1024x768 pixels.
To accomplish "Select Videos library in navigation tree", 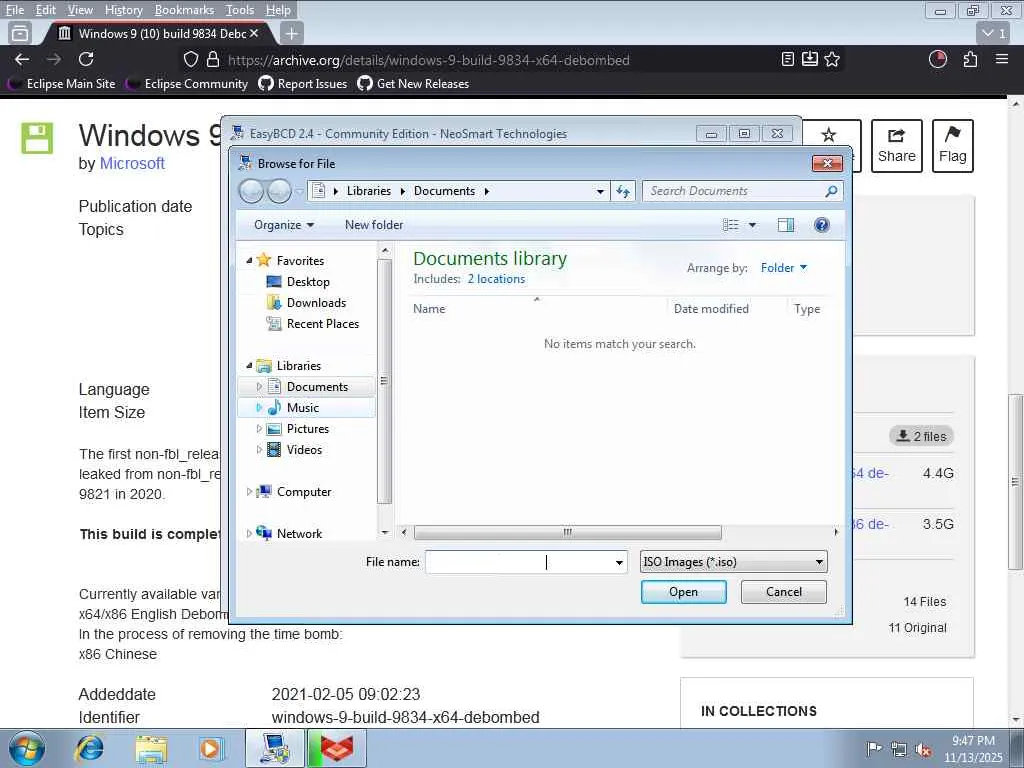I will pyautogui.click(x=304, y=449).
